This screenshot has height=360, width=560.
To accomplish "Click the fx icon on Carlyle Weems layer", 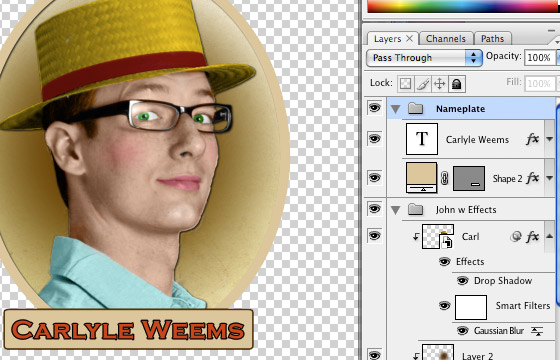I will (532, 139).
